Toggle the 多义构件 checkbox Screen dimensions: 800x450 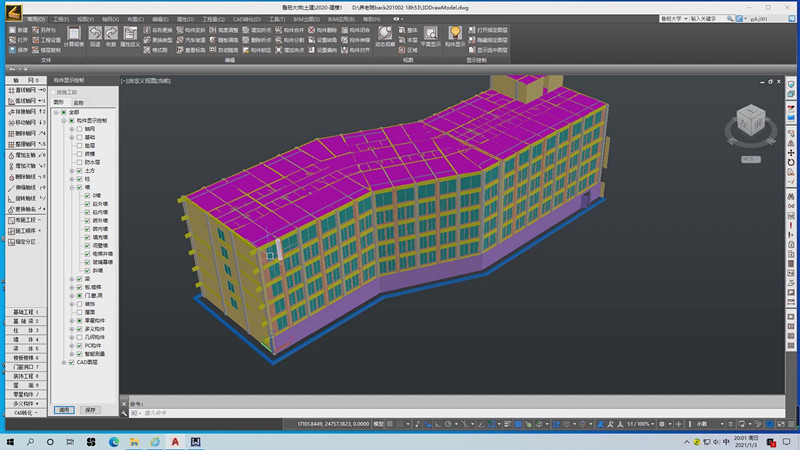click(80, 329)
